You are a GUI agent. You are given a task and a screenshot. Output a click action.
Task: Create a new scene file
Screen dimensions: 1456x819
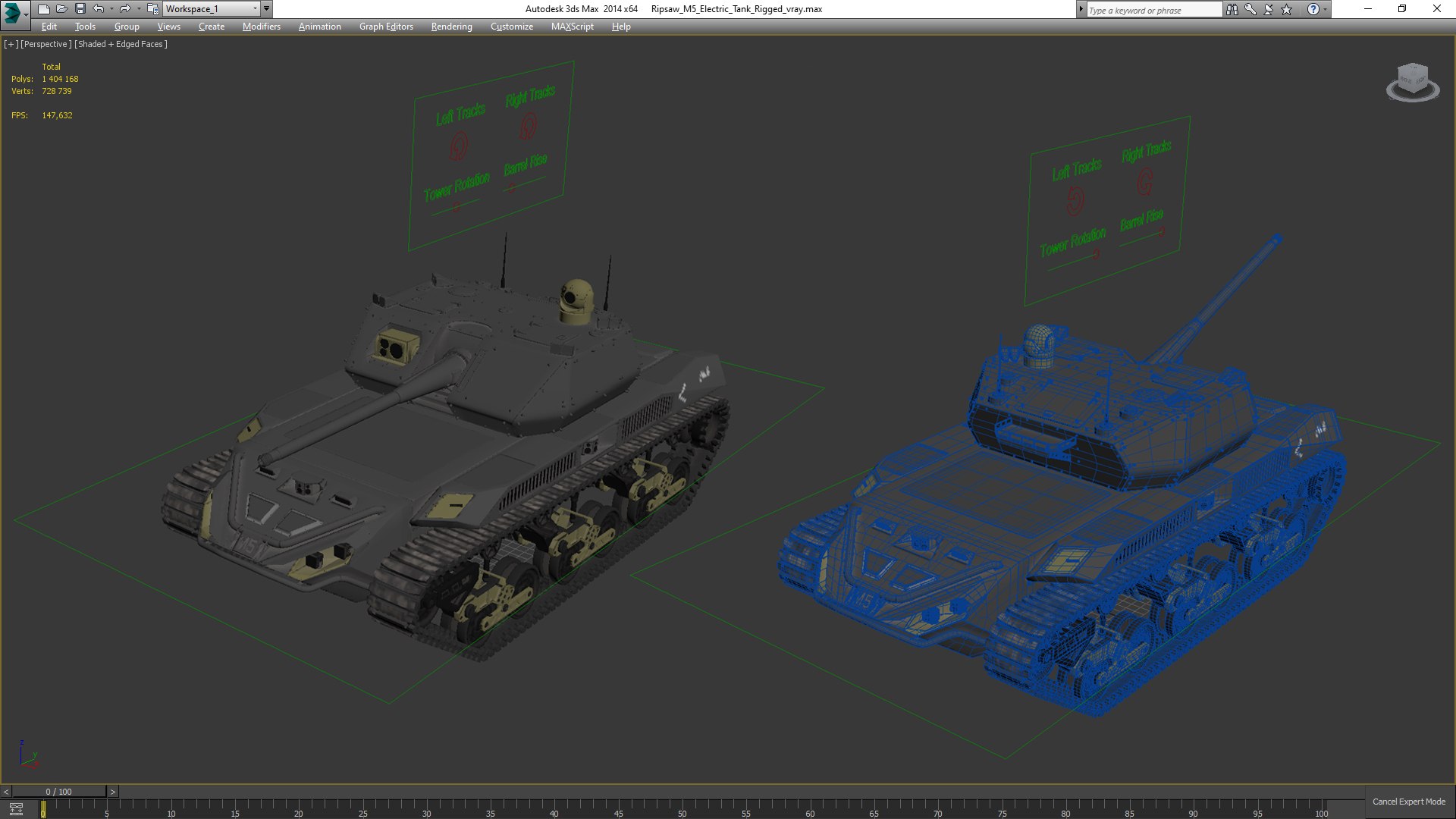[43, 9]
